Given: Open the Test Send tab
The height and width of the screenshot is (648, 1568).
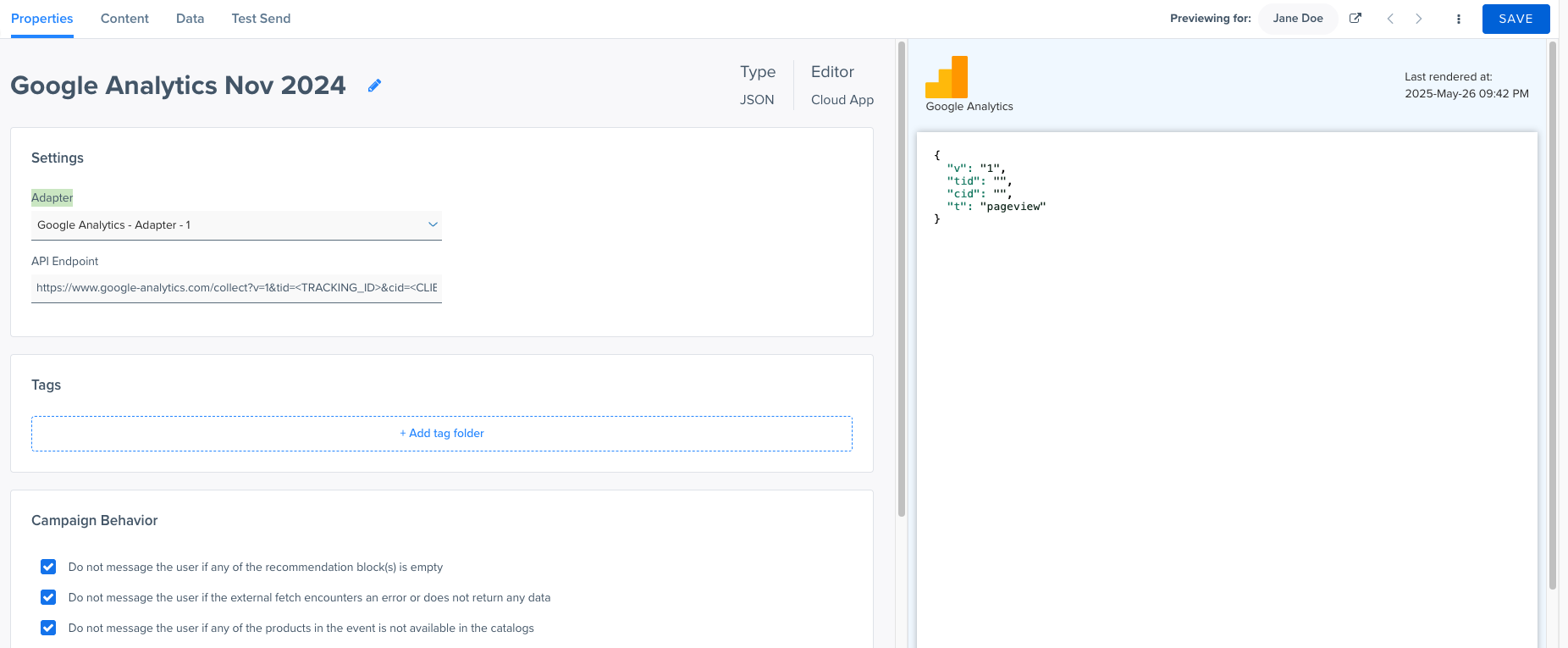Looking at the screenshot, I should [261, 19].
